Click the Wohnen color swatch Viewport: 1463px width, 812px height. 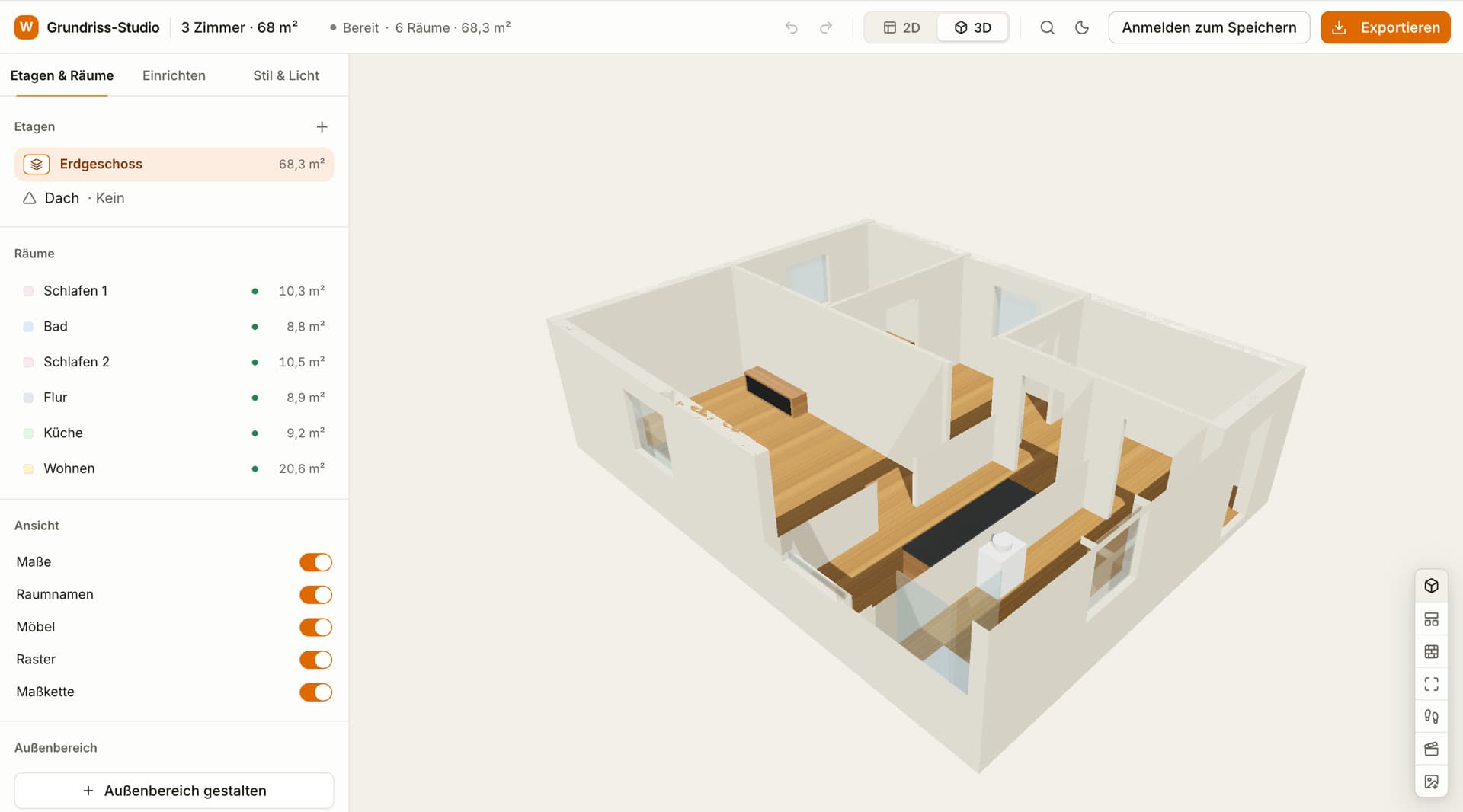coord(28,468)
